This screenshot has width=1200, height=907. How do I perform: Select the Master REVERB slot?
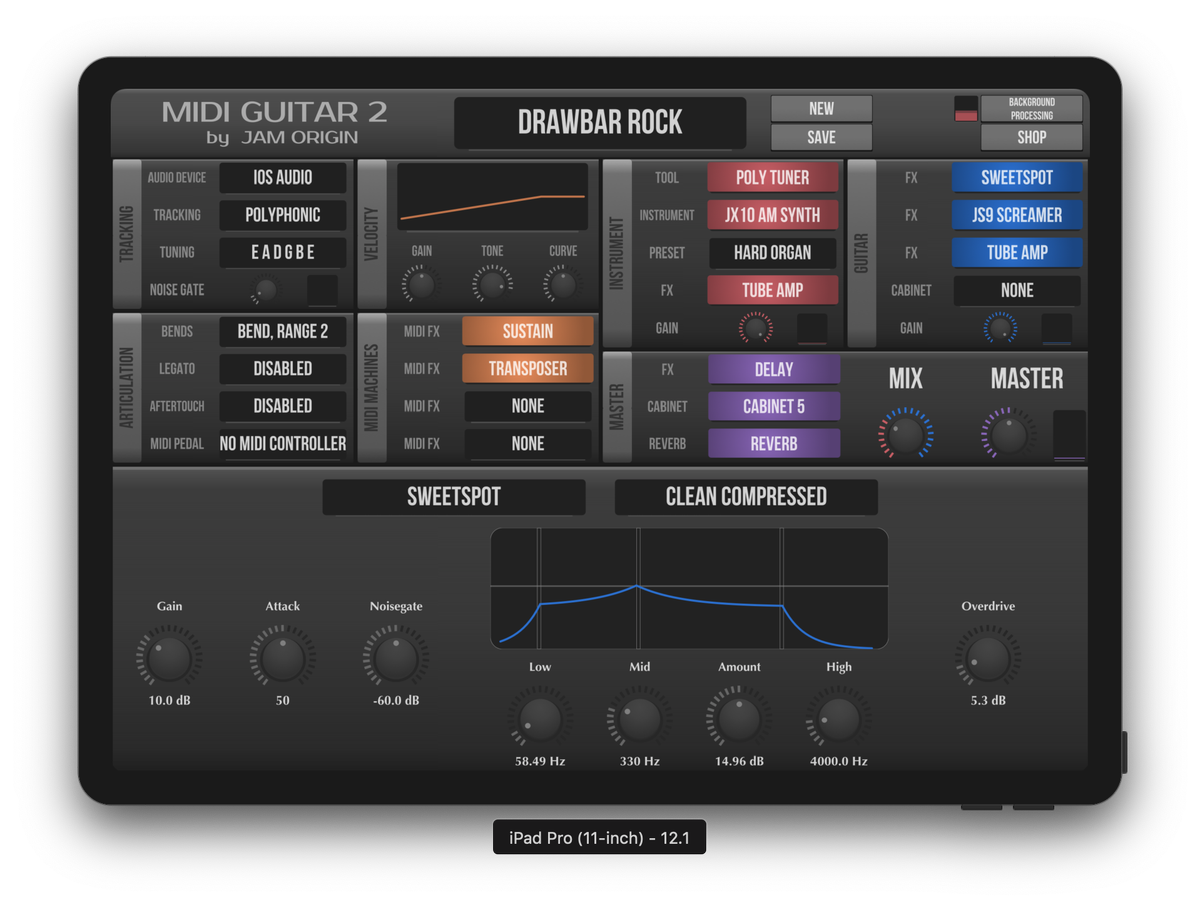(x=773, y=444)
